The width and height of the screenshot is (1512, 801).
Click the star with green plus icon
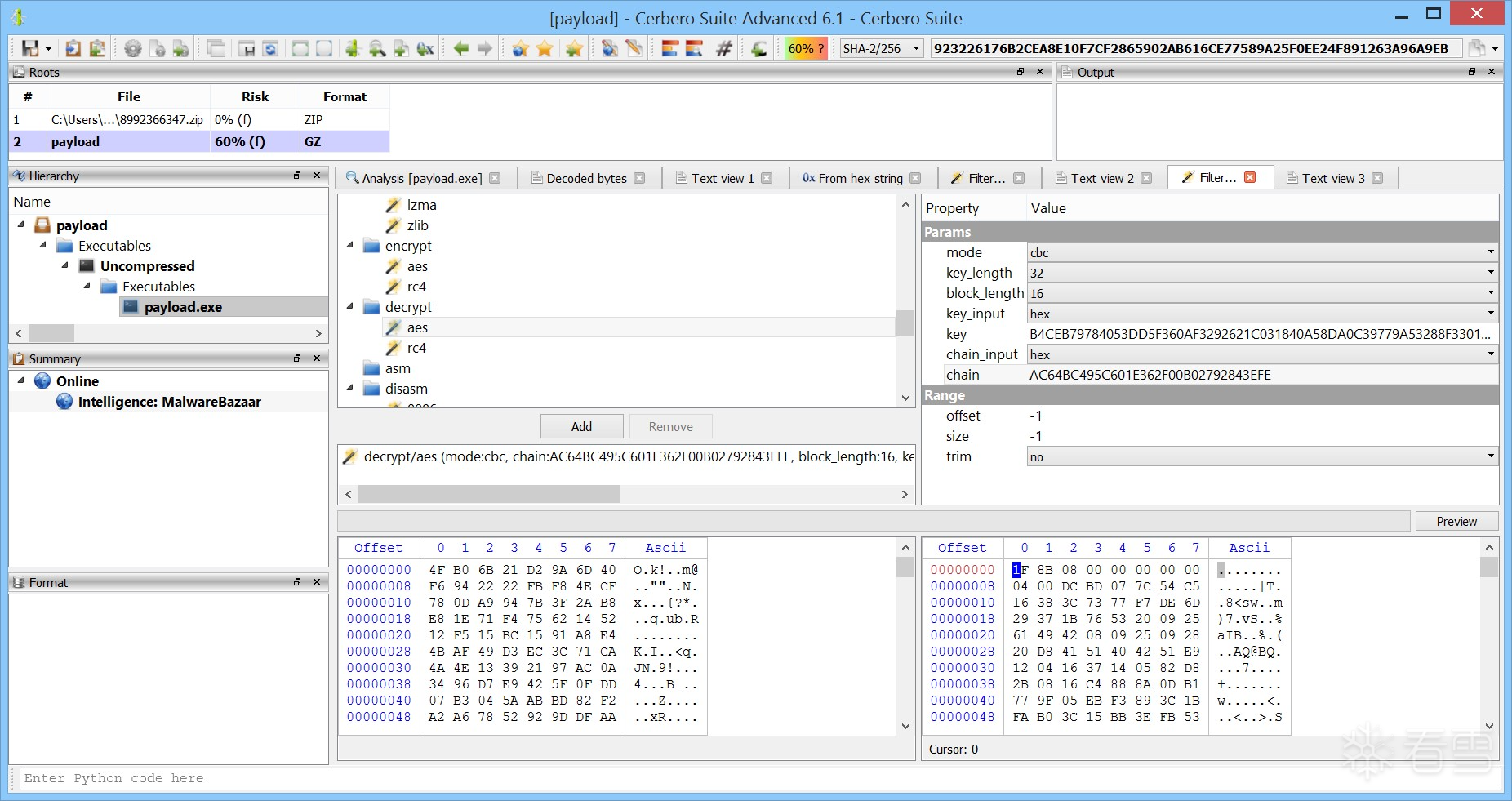pos(574,48)
